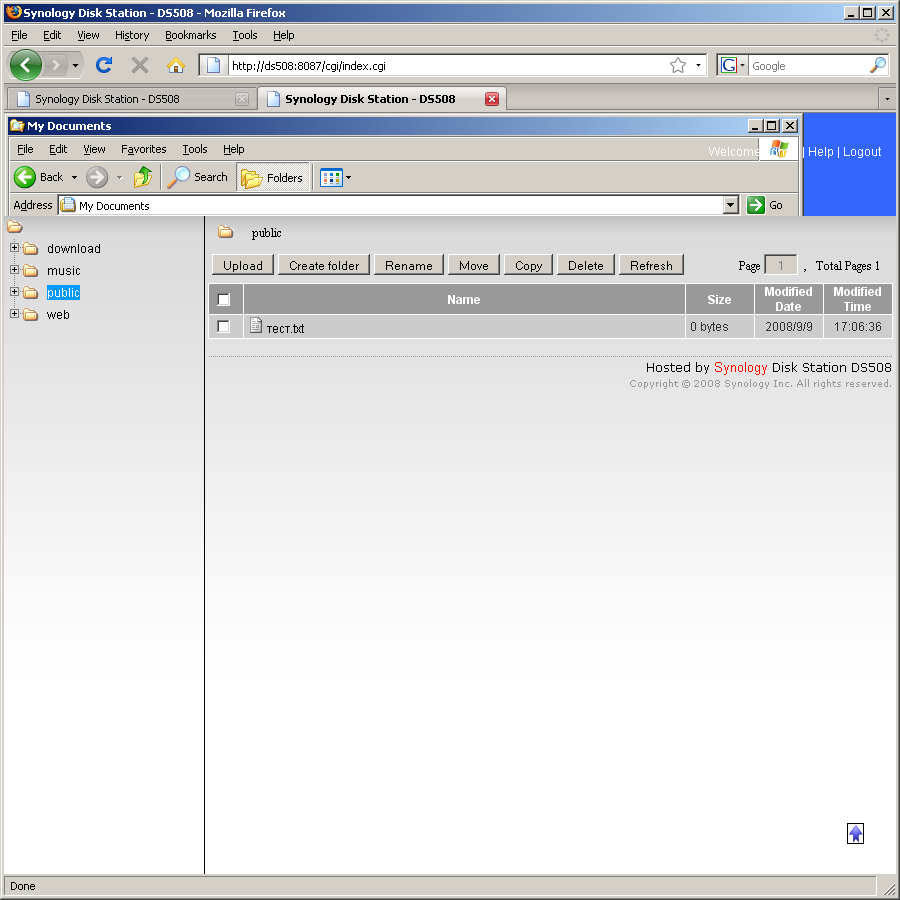Open the Firefox History menu
This screenshot has width=900, height=900.
132,36
